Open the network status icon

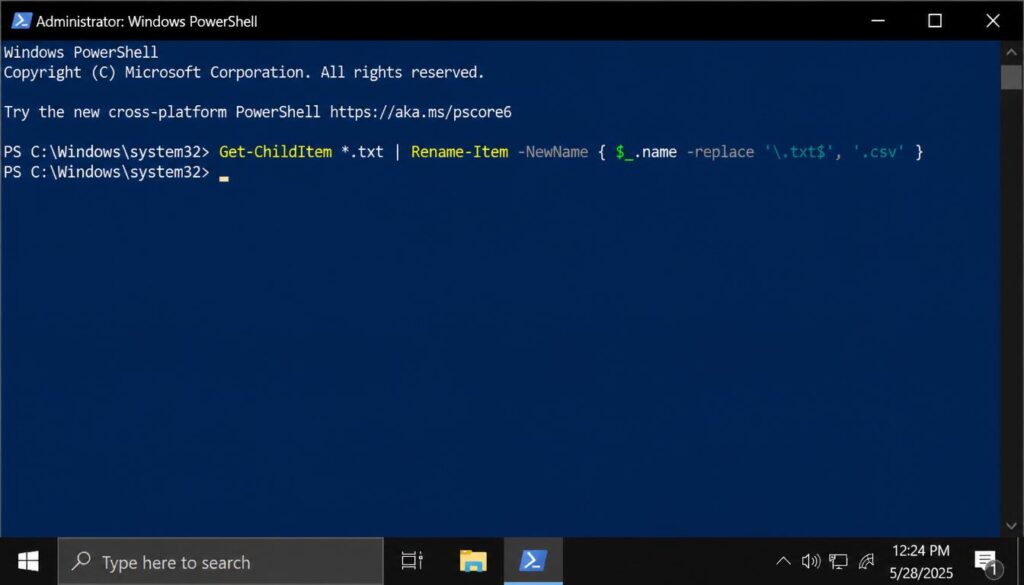pyautogui.click(x=838, y=561)
